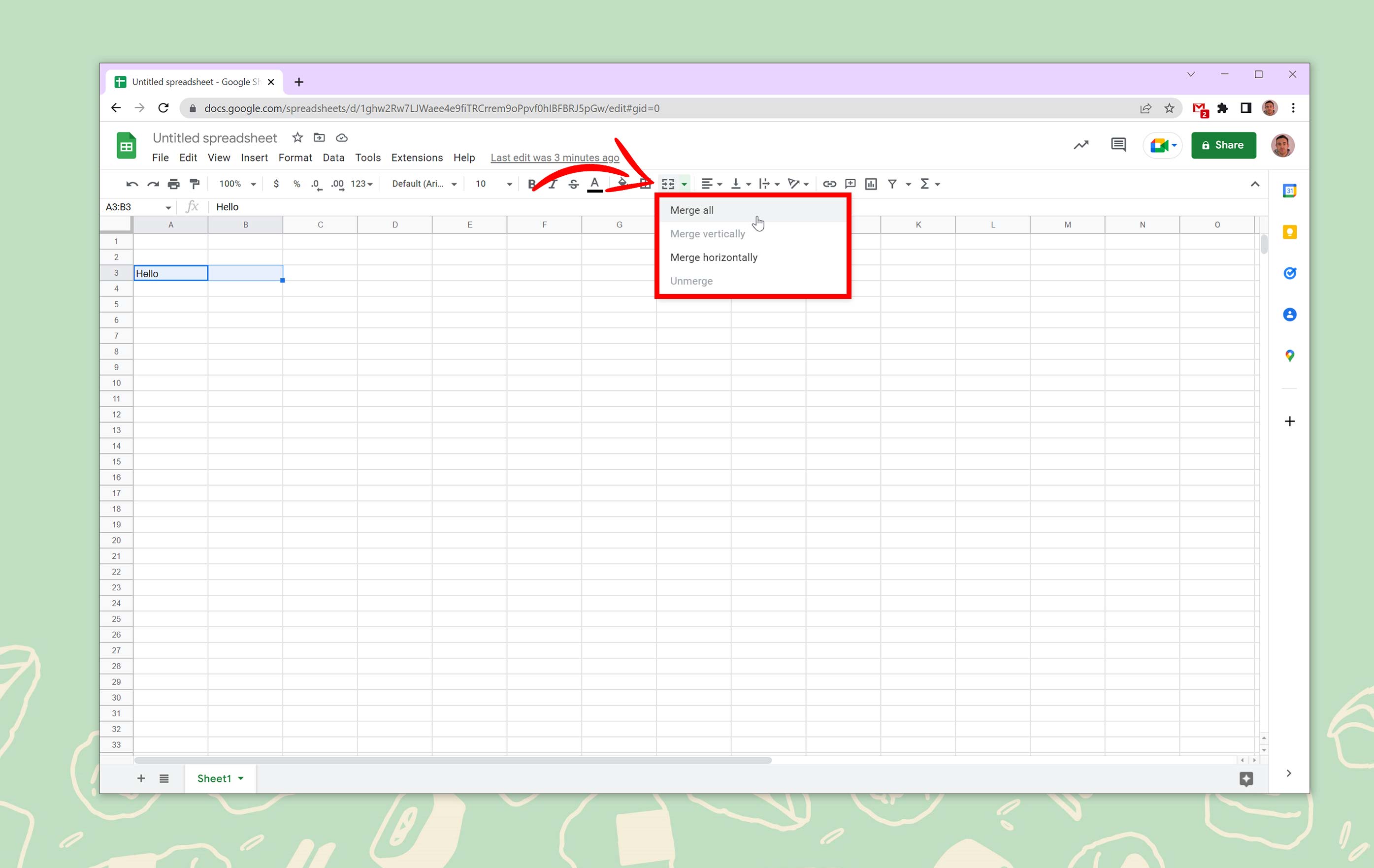The width and height of the screenshot is (1374, 868).
Task: Open the comment history icon
Action: pos(1118,145)
